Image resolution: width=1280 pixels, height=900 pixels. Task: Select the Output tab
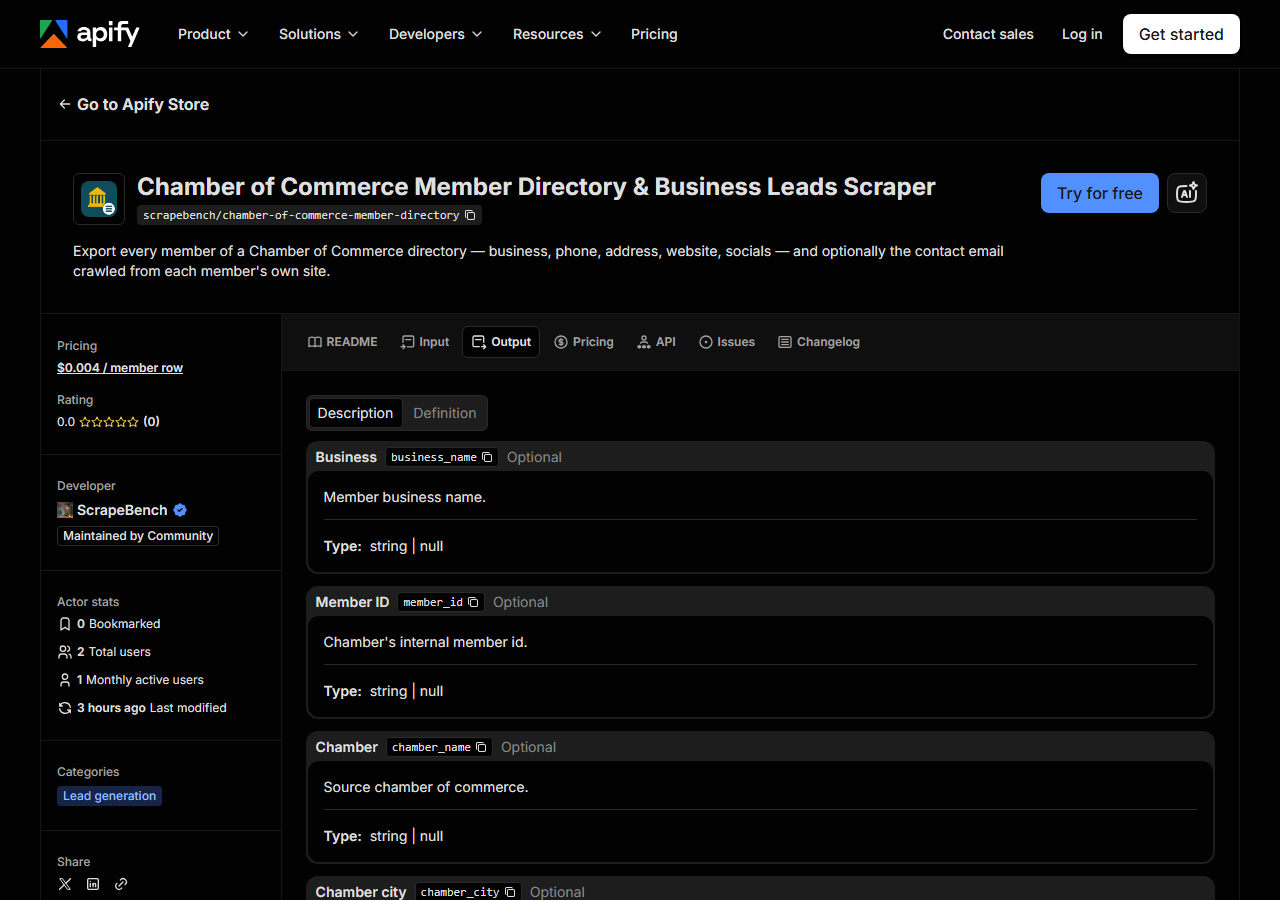click(x=501, y=342)
